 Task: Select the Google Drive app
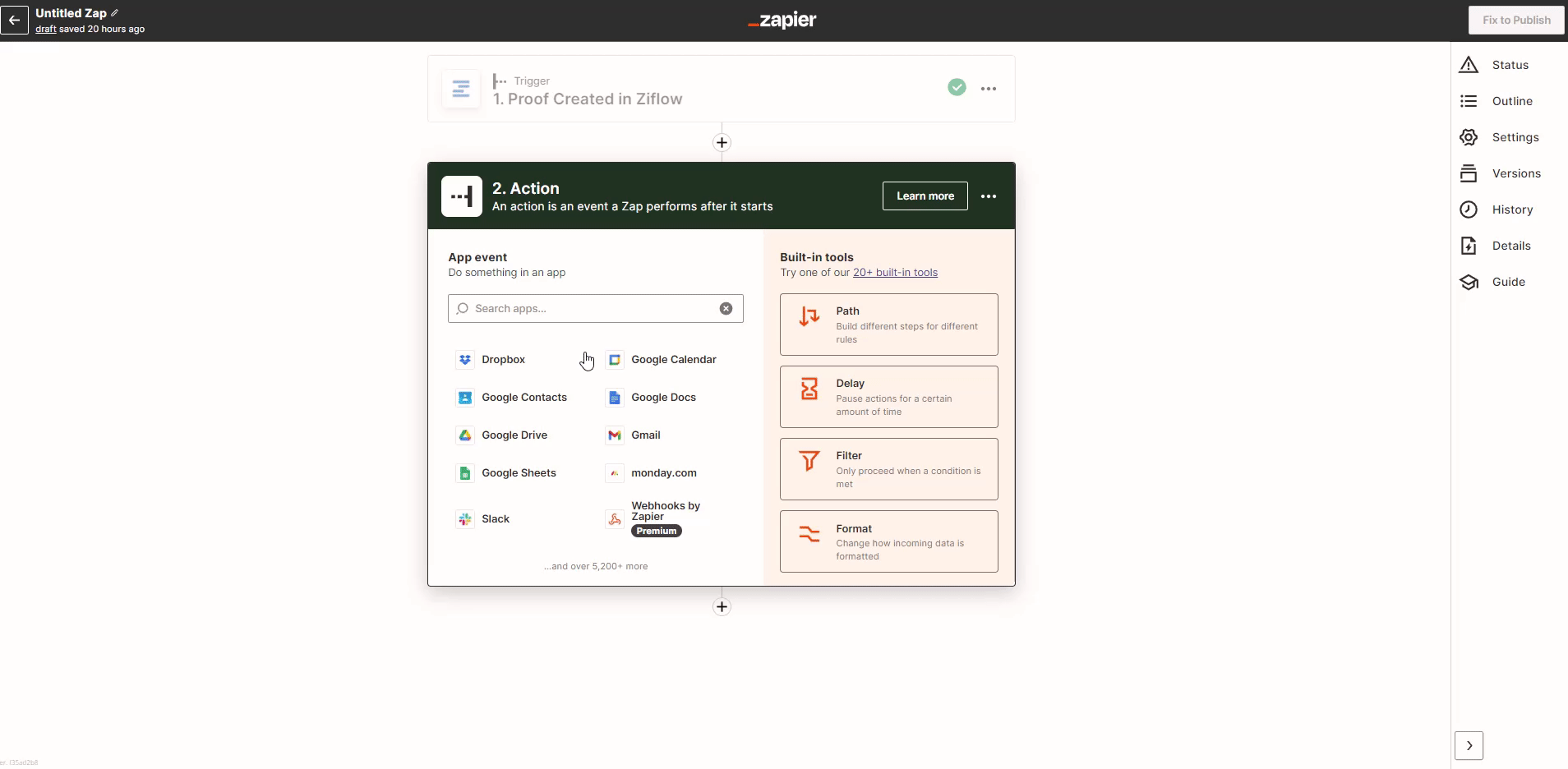tap(514, 435)
